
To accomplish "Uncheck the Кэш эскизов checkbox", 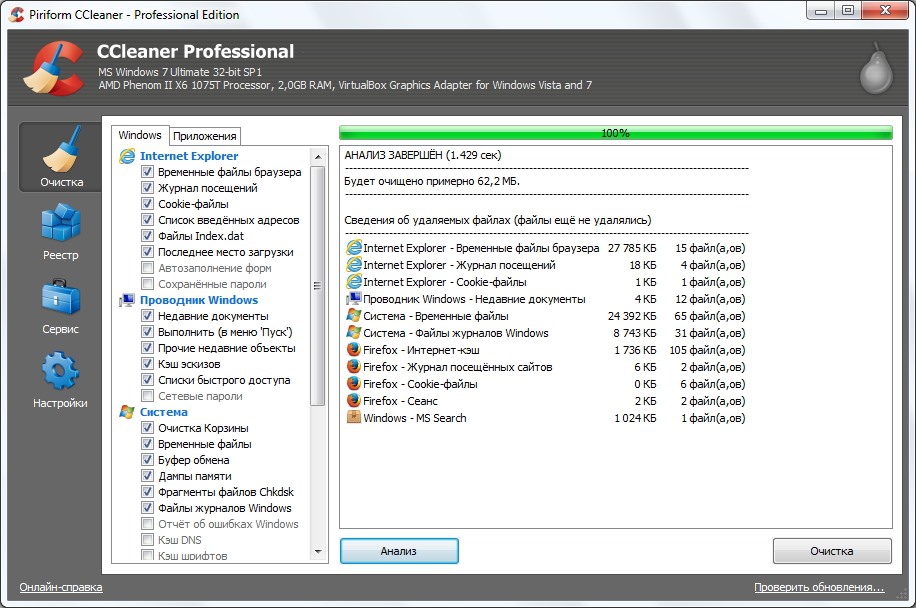I will (148, 364).
